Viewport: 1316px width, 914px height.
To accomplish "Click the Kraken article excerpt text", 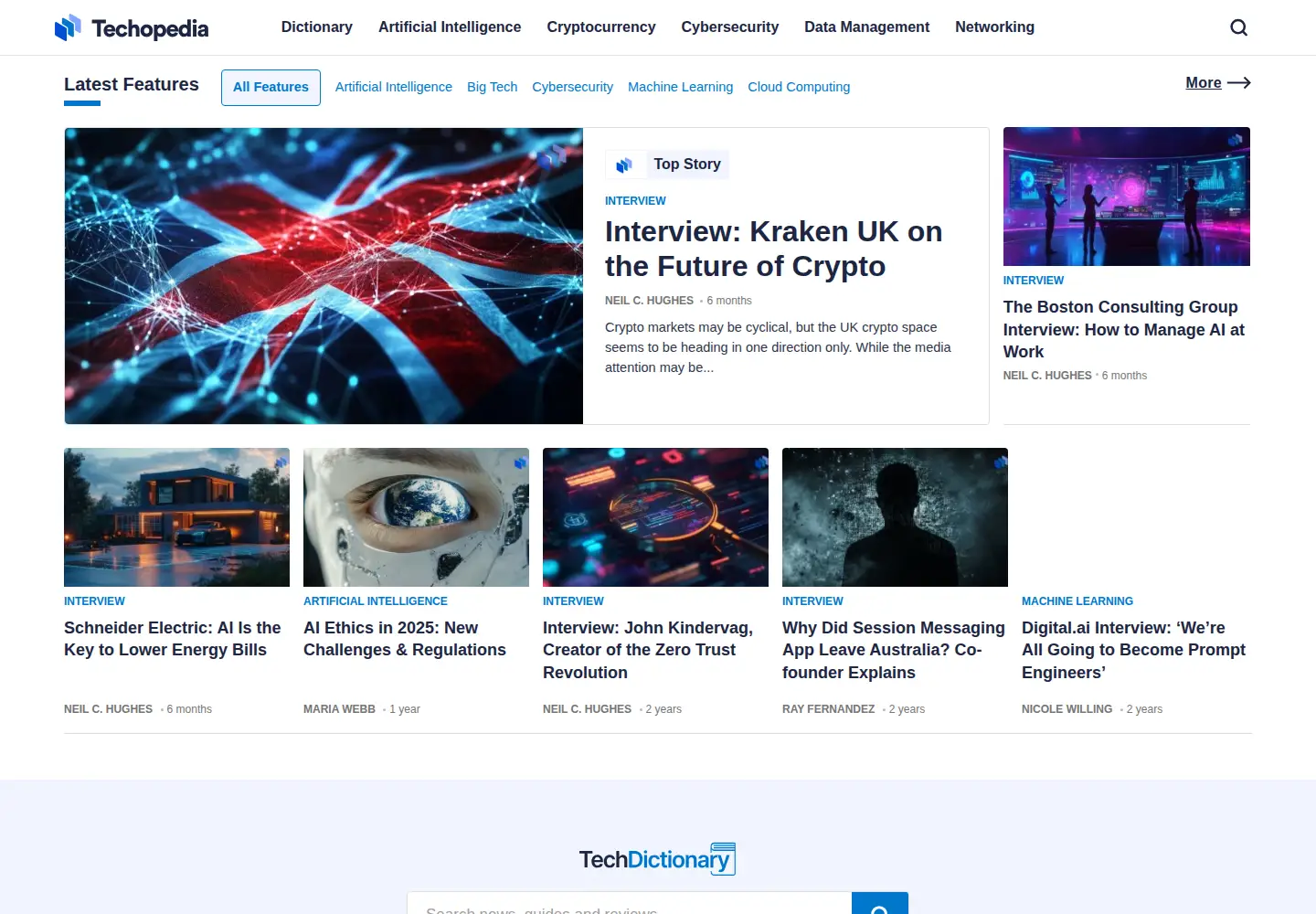I will [778, 347].
